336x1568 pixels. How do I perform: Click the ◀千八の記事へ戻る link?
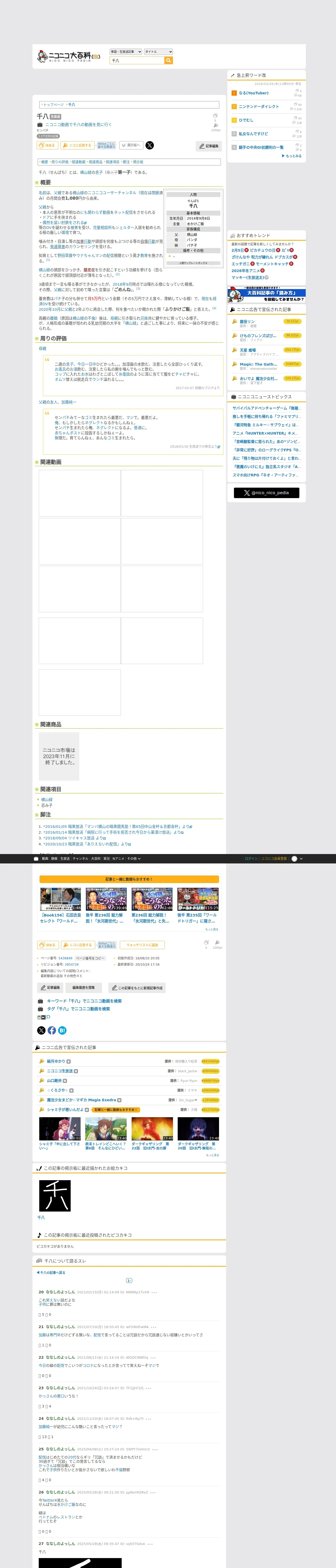point(51,1273)
